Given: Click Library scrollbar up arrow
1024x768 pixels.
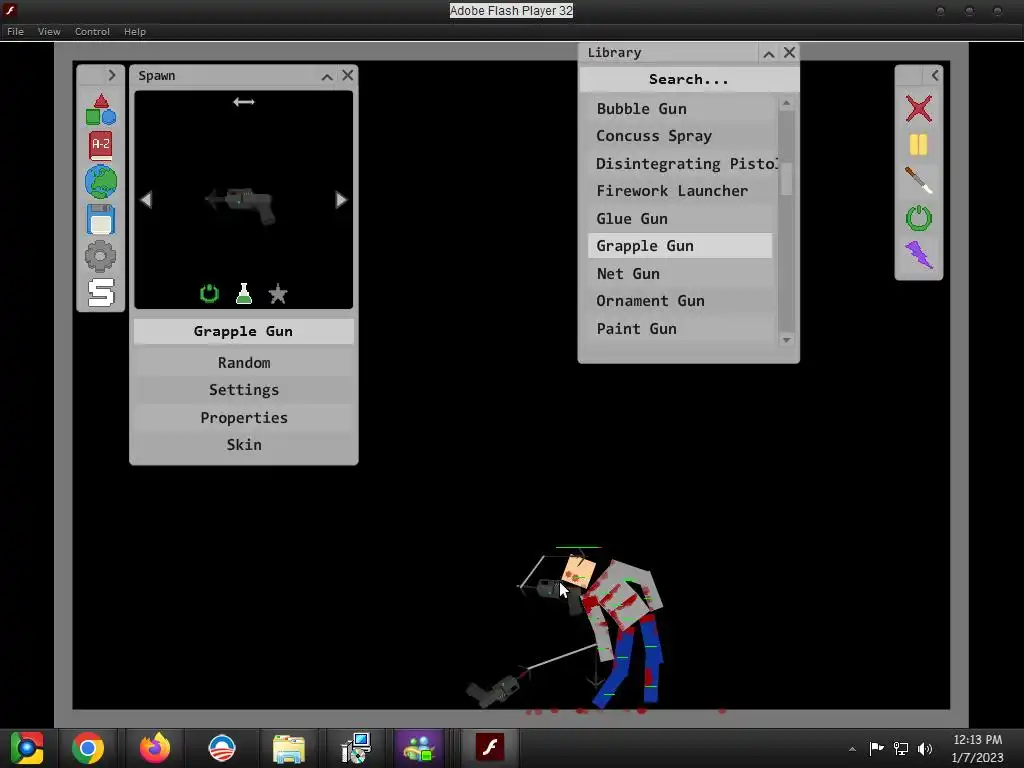Looking at the screenshot, I should pyautogui.click(x=786, y=103).
